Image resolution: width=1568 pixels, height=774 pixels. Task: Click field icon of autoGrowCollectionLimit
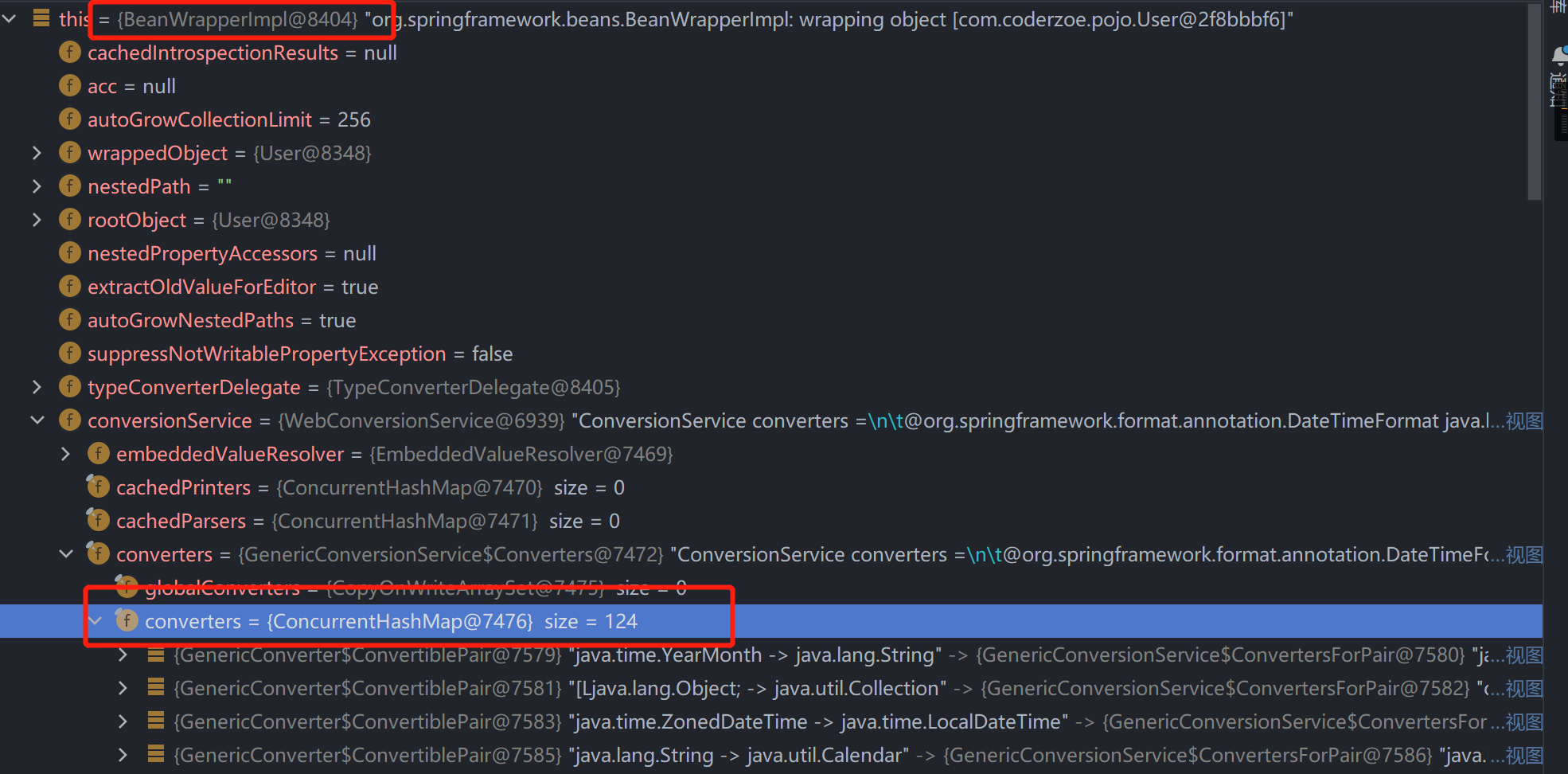point(70,119)
